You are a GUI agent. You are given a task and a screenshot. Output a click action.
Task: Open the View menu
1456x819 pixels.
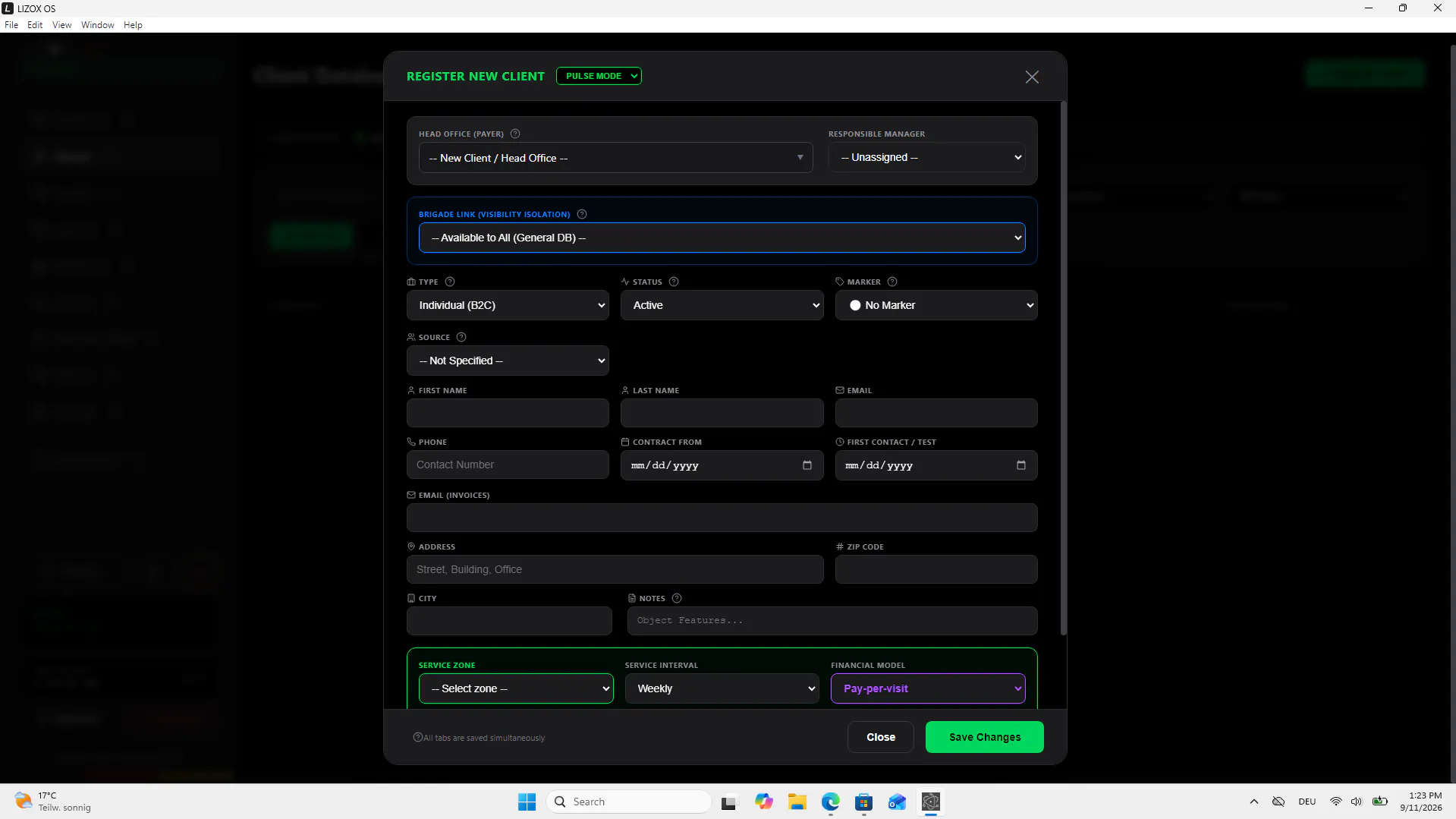[61, 25]
